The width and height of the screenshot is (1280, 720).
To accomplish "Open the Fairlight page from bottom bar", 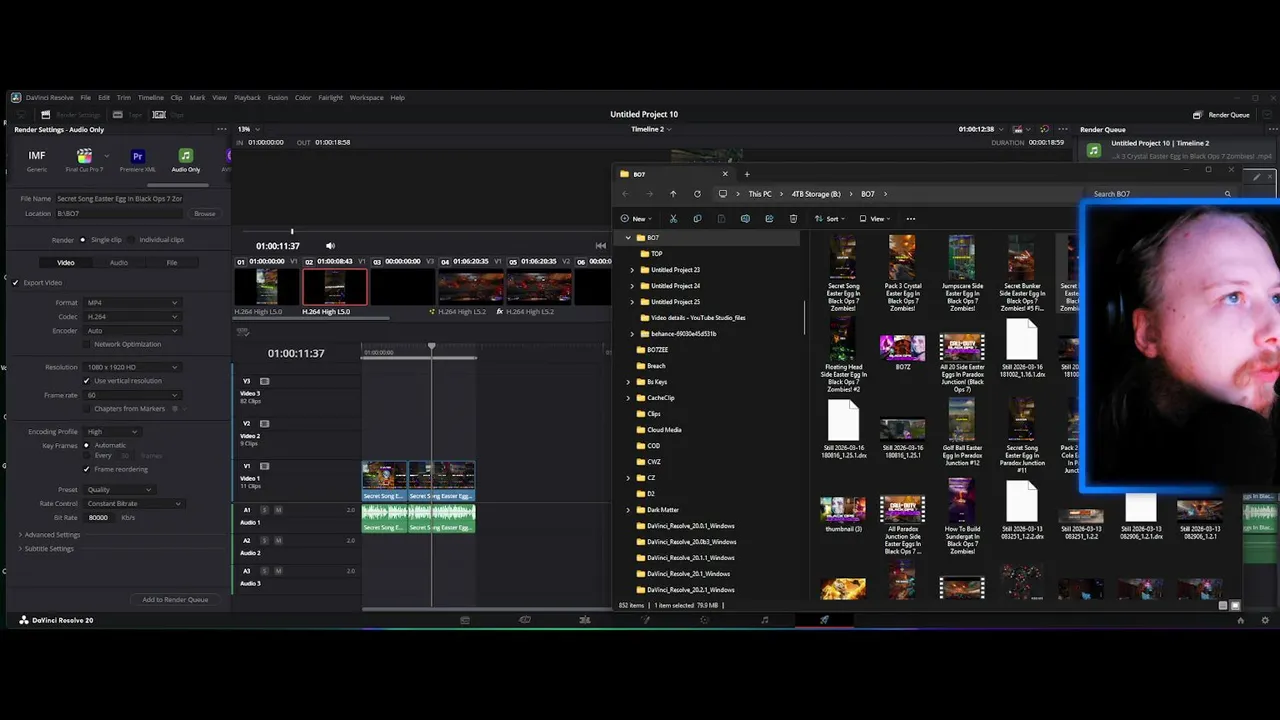I will pyautogui.click(x=765, y=620).
